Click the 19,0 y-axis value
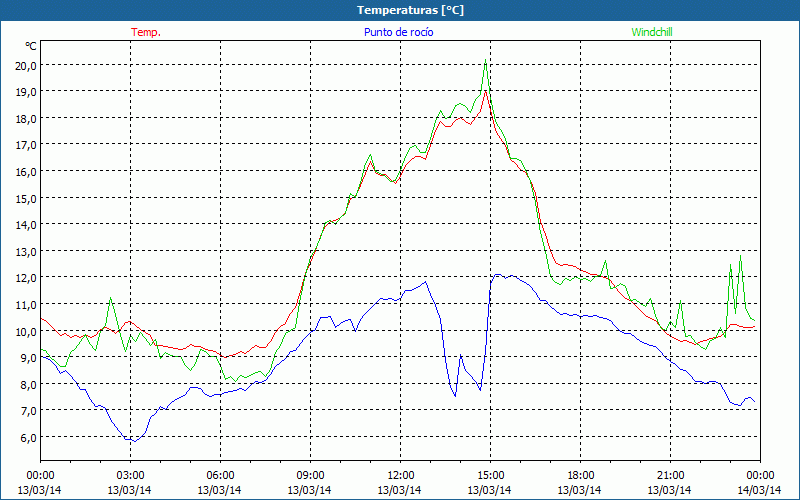The width and height of the screenshot is (800, 500). (27, 92)
